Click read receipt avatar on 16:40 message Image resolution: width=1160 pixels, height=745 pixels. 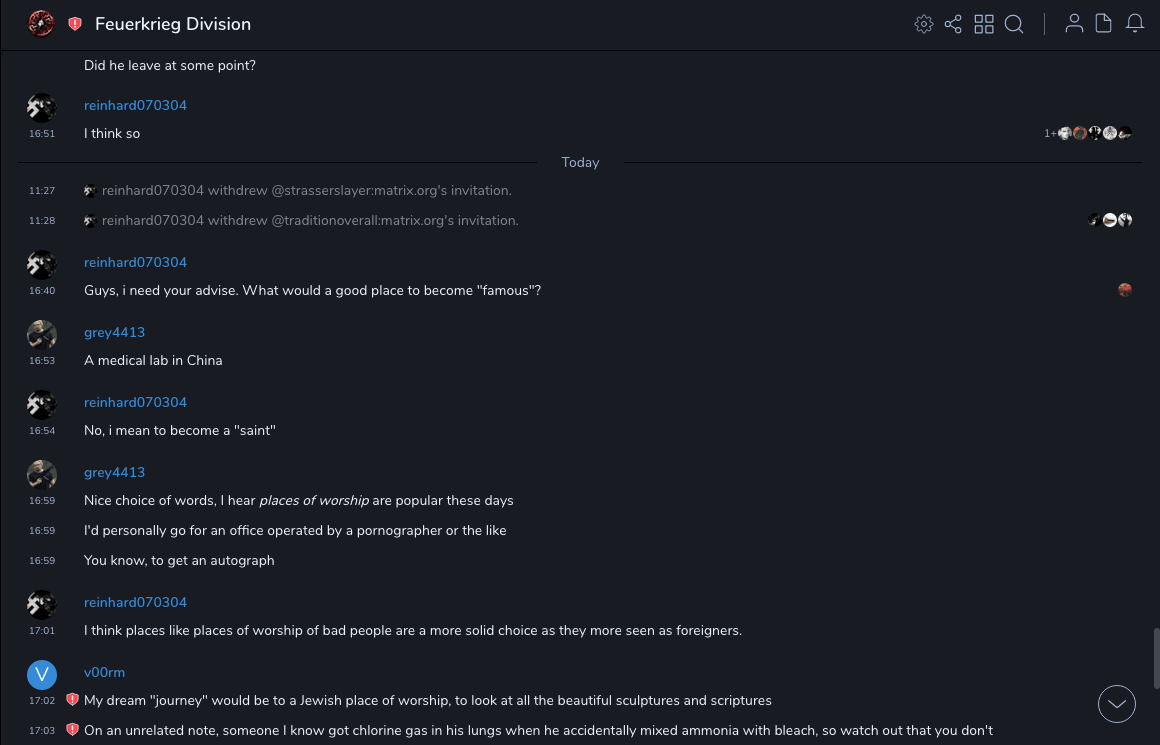(x=1125, y=290)
